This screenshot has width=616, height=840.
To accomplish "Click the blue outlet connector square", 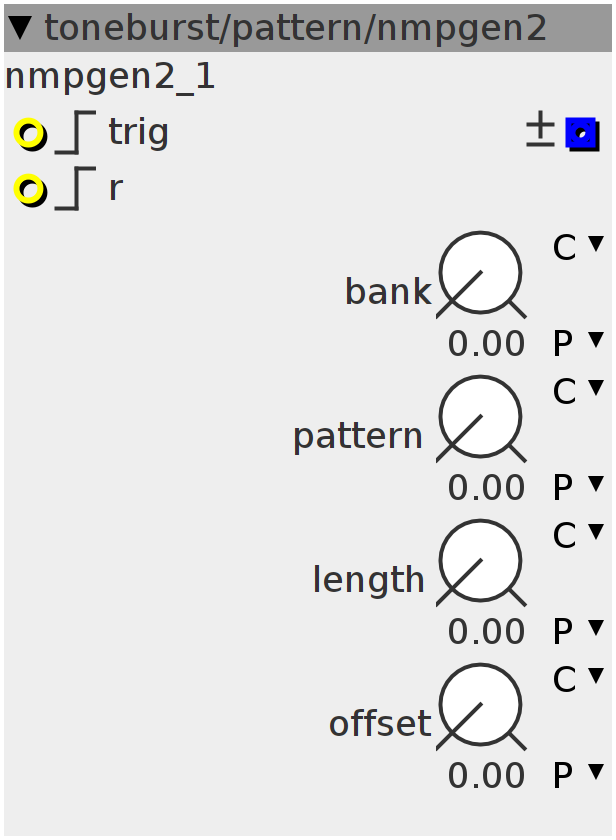I will pos(582,134).
